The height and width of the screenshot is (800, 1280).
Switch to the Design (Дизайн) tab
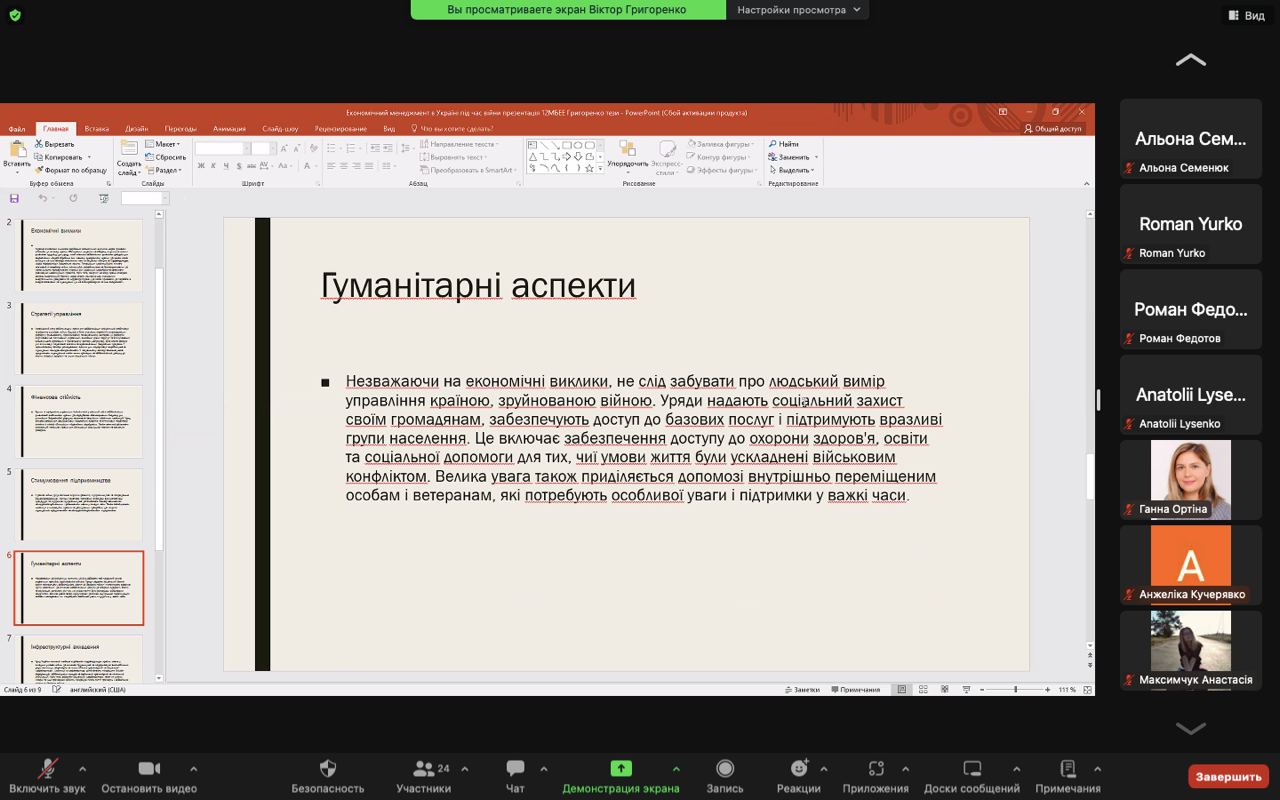click(137, 129)
